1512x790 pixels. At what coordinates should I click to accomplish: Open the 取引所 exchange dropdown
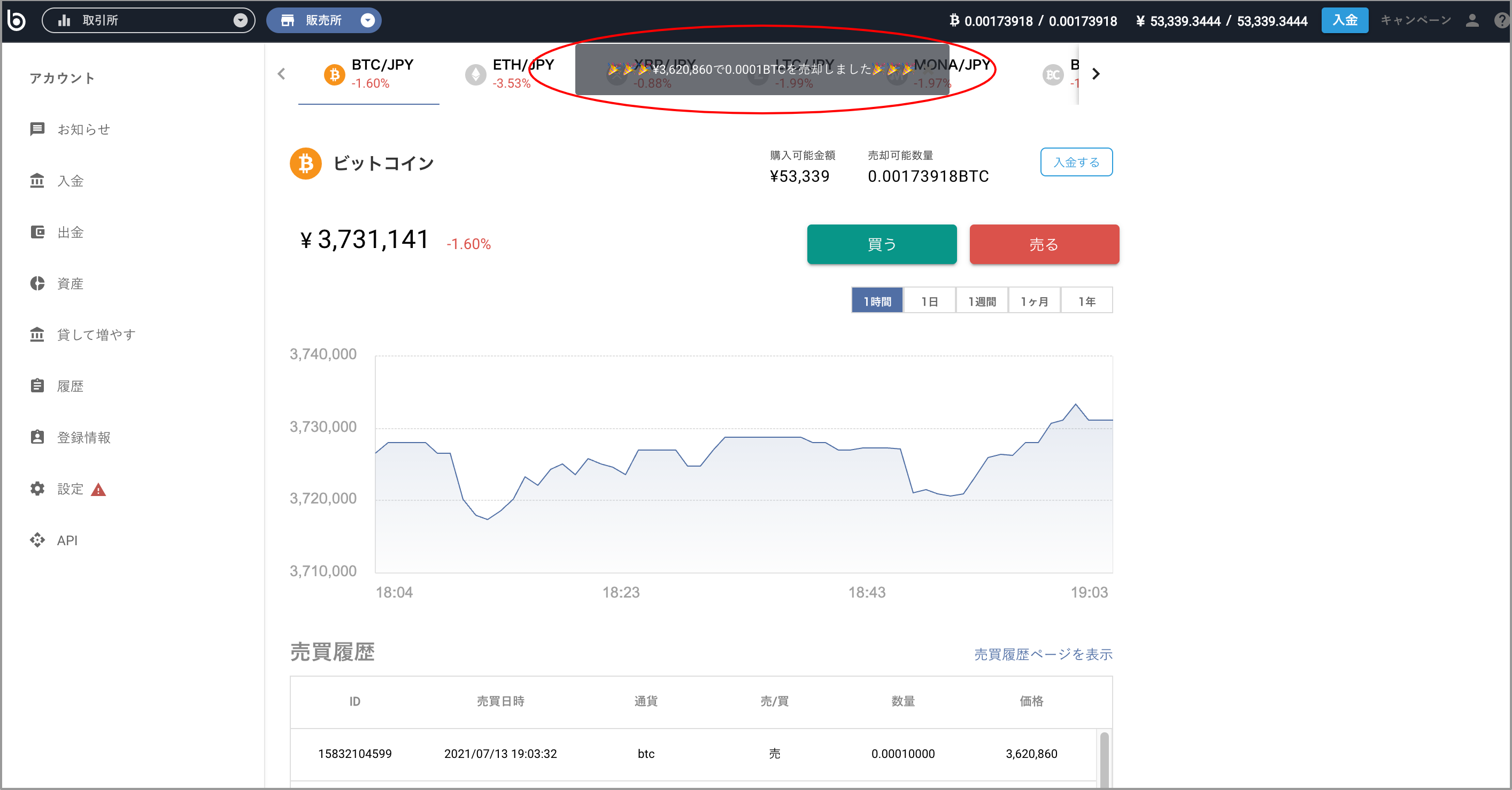coord(149,20)
